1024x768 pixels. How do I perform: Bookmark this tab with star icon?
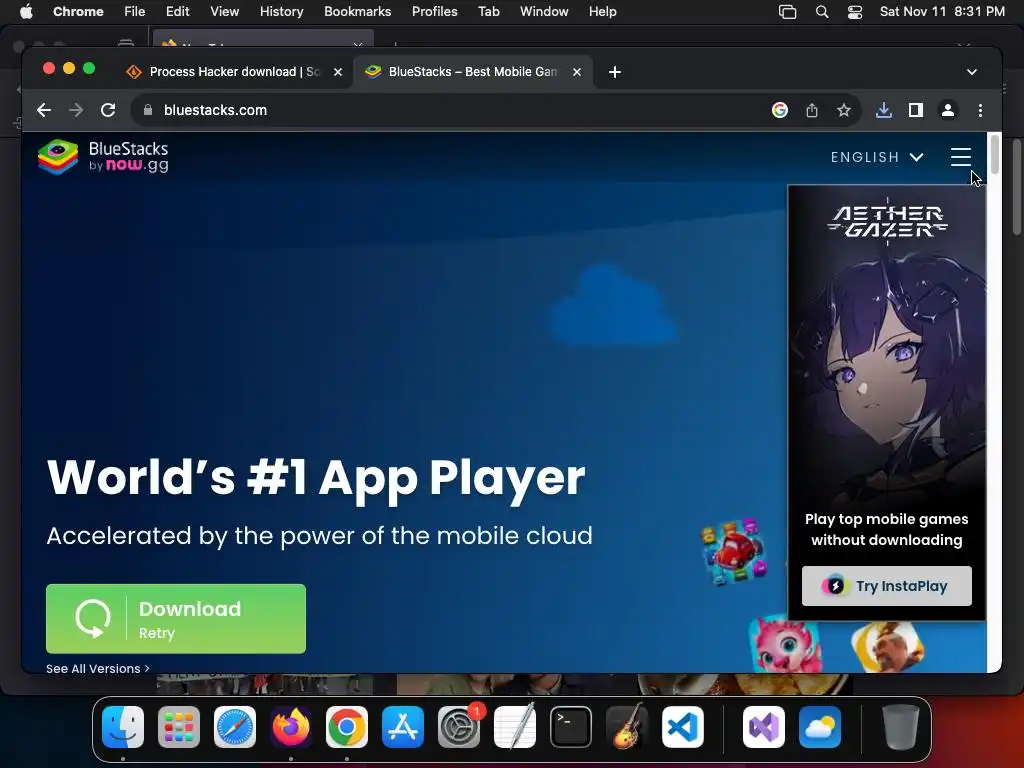[x=844, y=110]
